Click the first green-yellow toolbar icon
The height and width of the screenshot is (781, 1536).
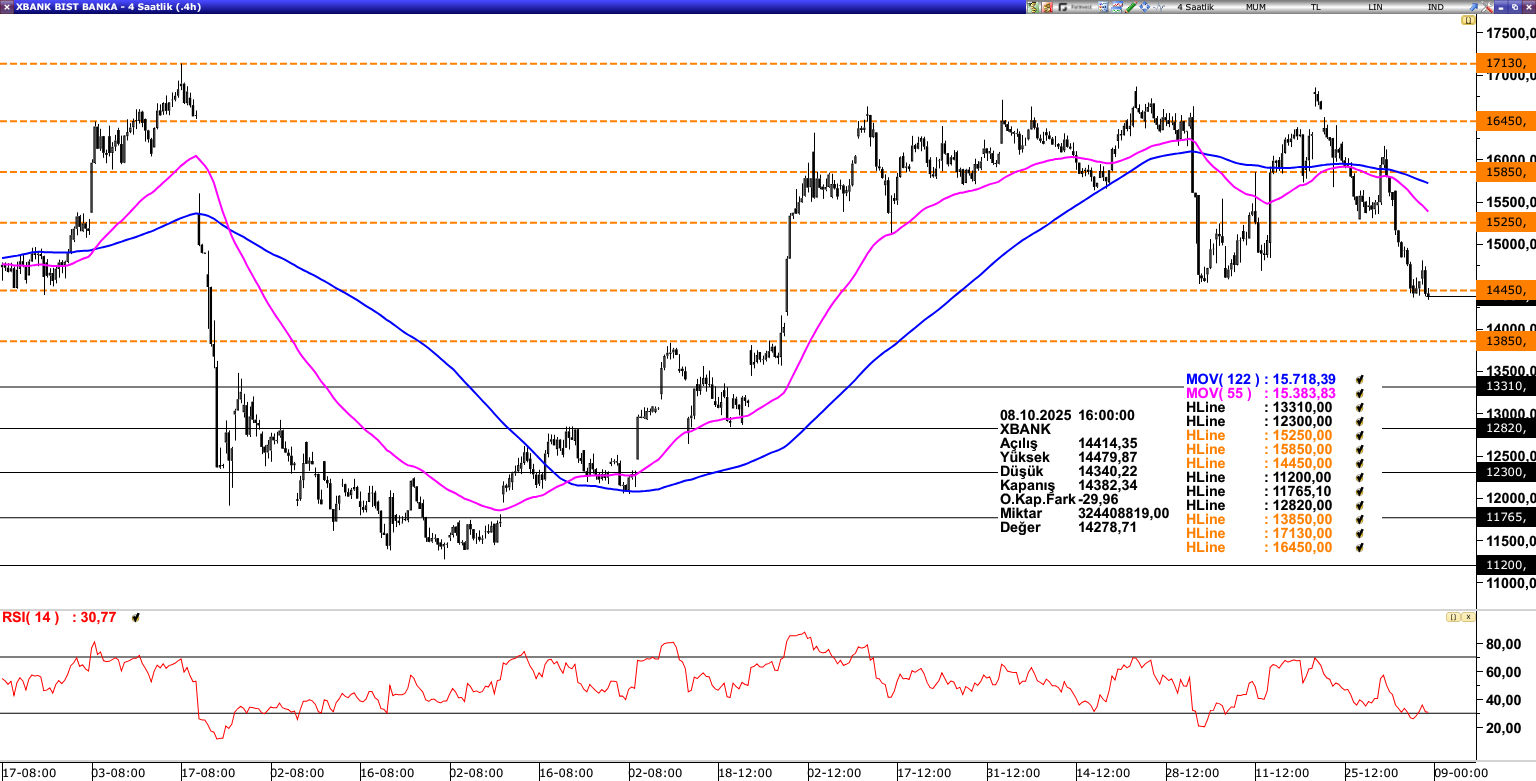pyautogui.click(x=1033, y=7)
